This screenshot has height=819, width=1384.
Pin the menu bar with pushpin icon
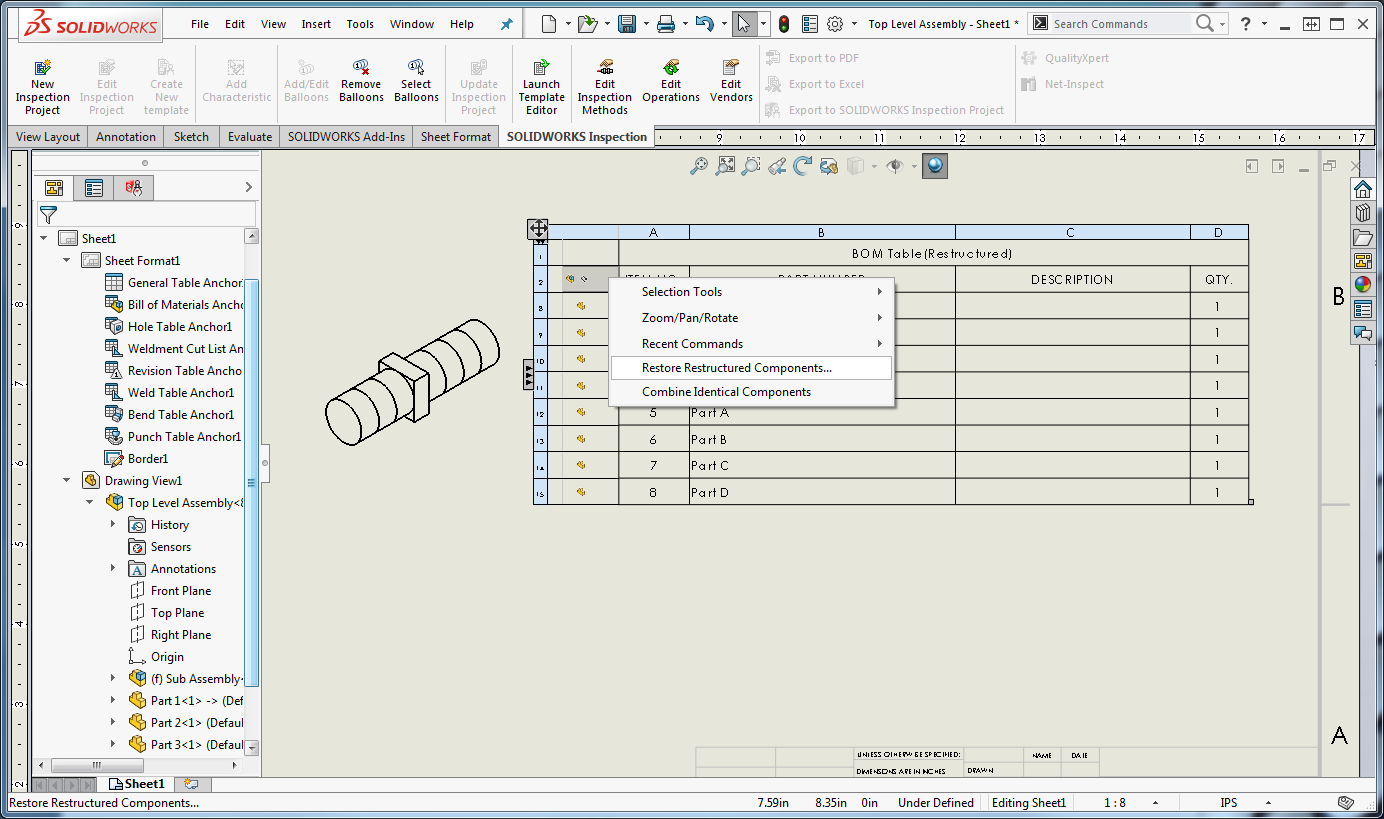(x=506, y=23)
